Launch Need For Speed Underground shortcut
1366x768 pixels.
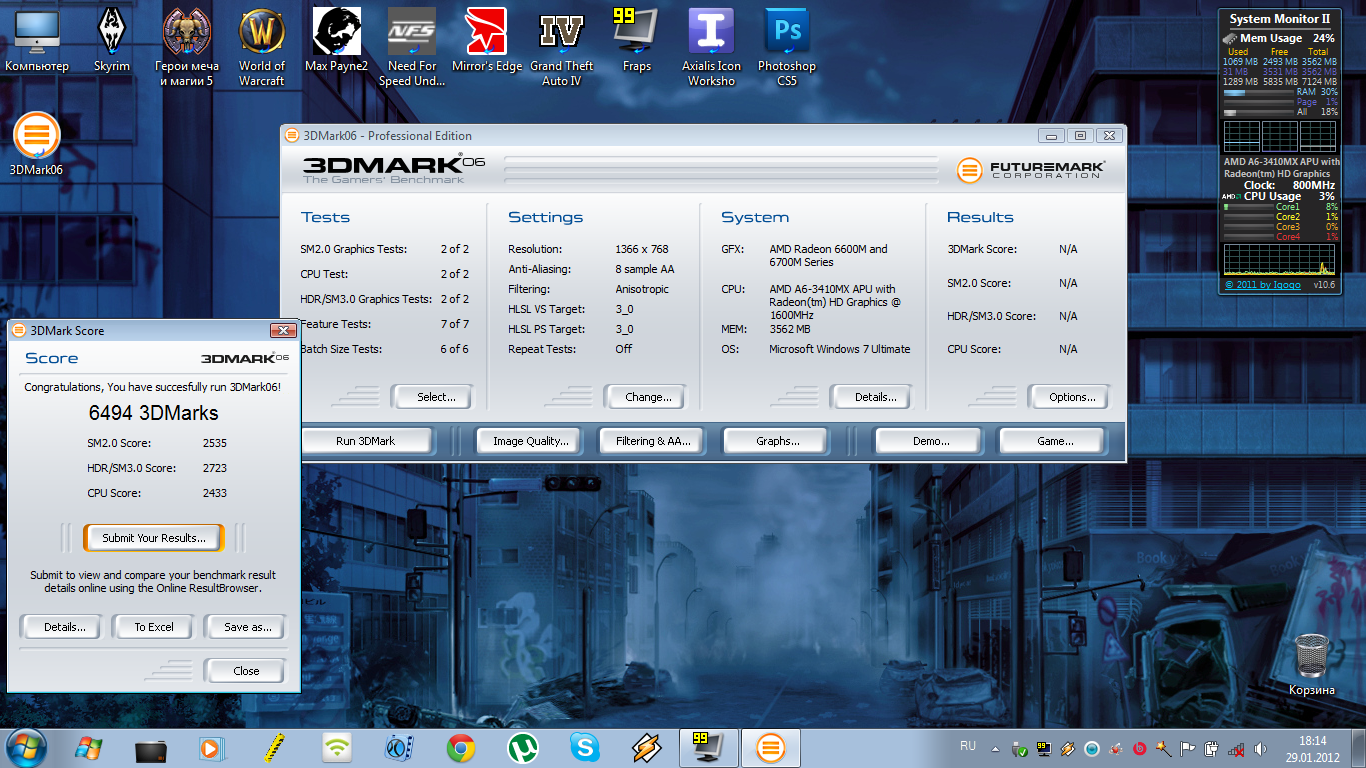tap(412, 47)
